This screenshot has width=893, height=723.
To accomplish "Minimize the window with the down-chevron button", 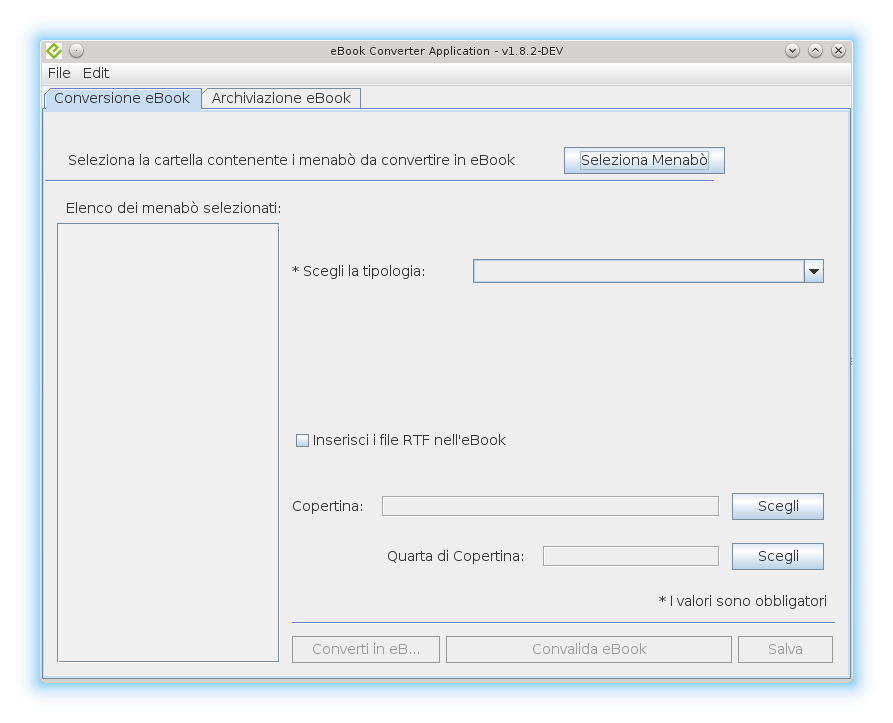I will 793,50.
